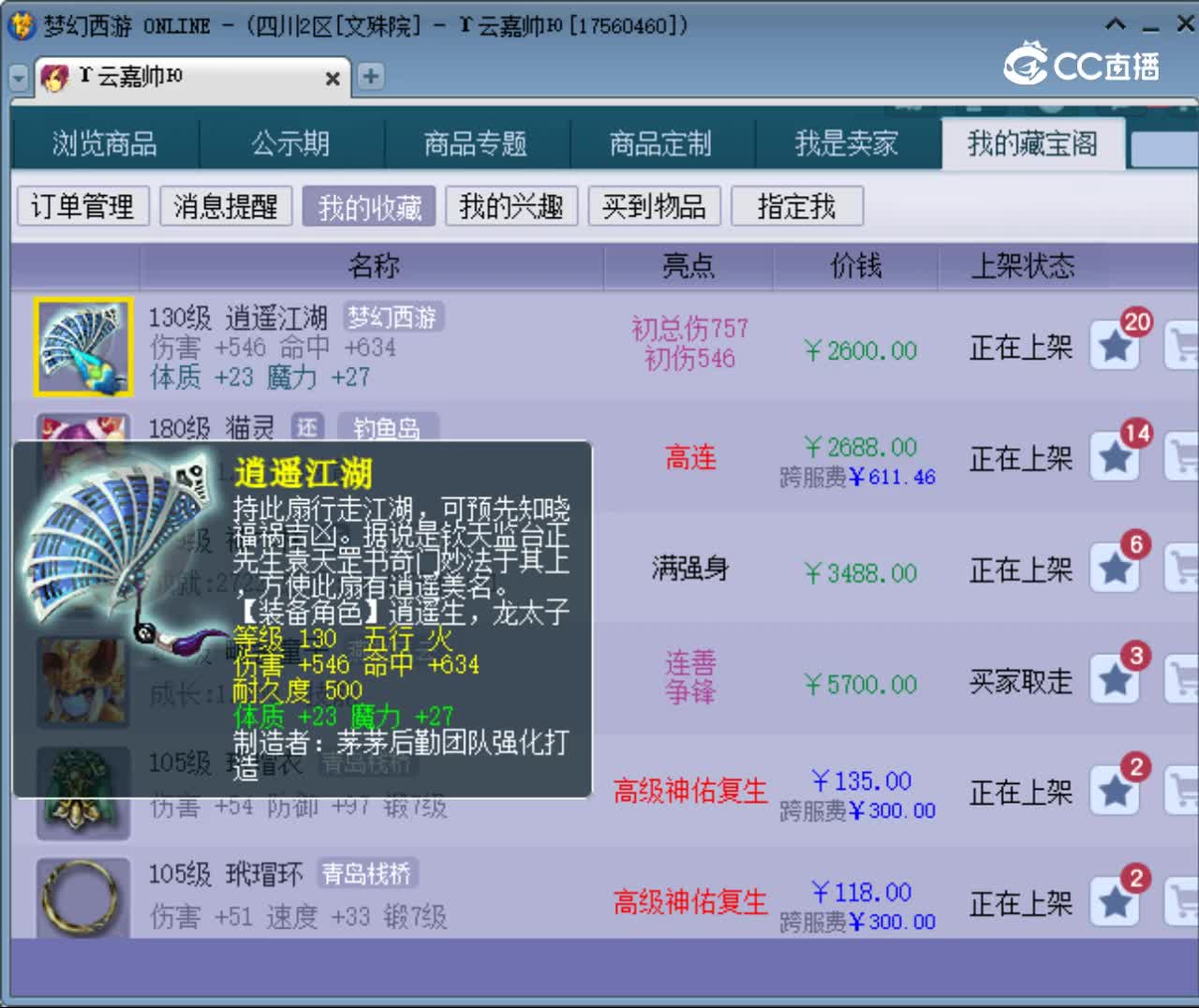
Task: Toggle favorite star with badge 14
Action: pyautogui.click(x=1115, y=458)
